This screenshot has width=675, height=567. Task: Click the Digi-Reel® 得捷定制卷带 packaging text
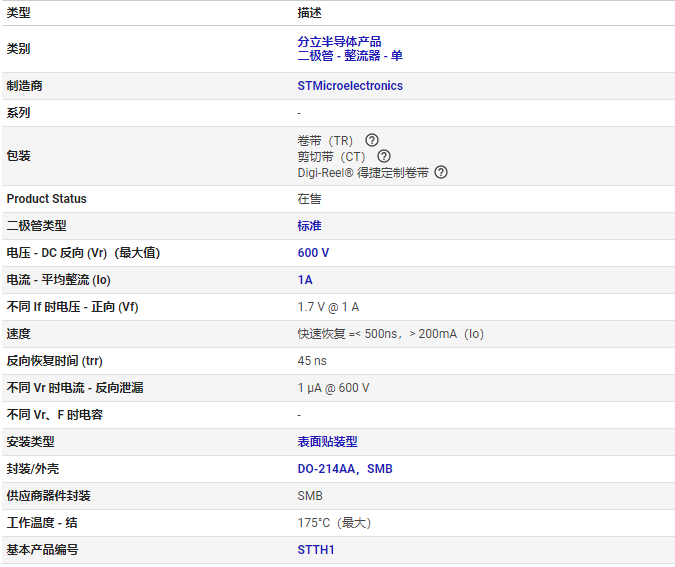(363, 172)
